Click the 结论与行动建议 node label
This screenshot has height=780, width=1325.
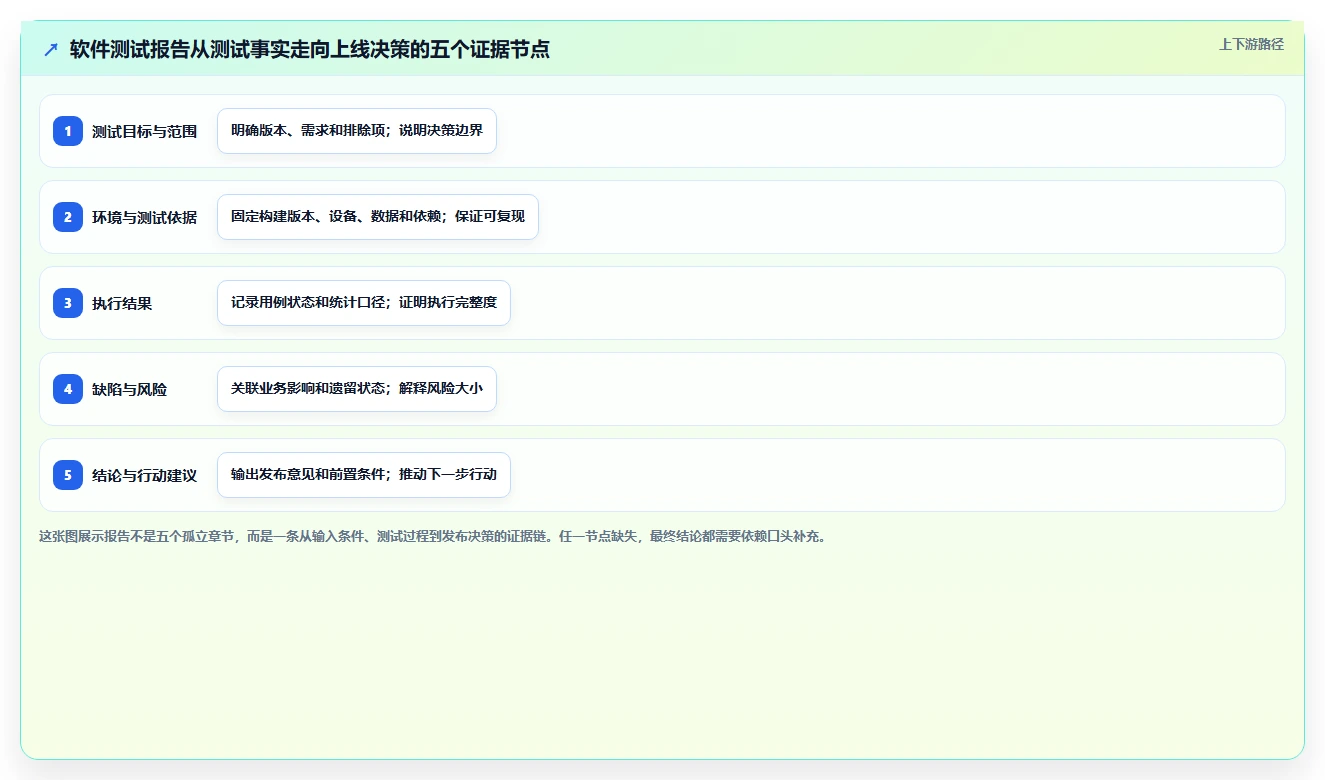tap(144, 475)
